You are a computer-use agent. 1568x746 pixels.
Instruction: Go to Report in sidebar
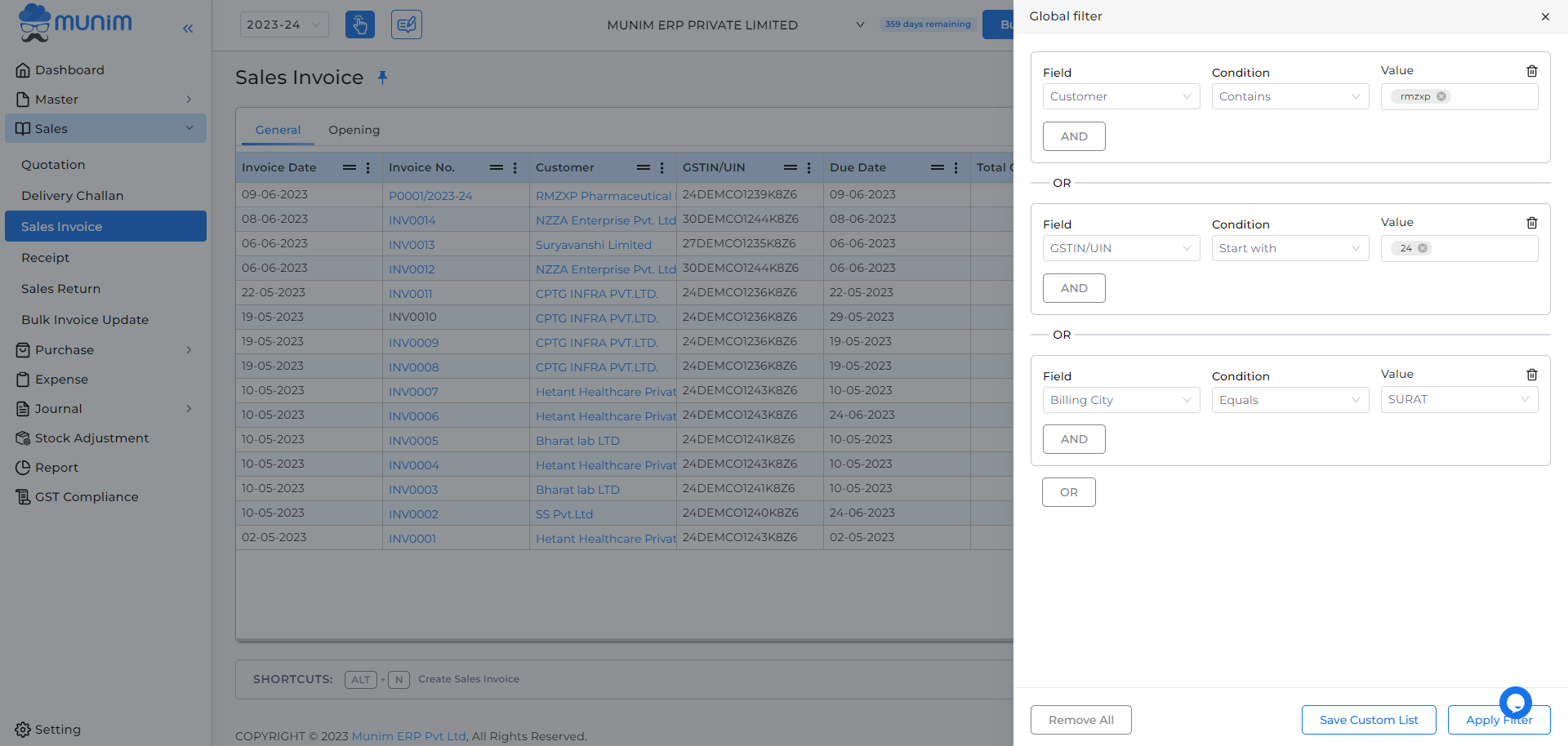tap(105, 468)
